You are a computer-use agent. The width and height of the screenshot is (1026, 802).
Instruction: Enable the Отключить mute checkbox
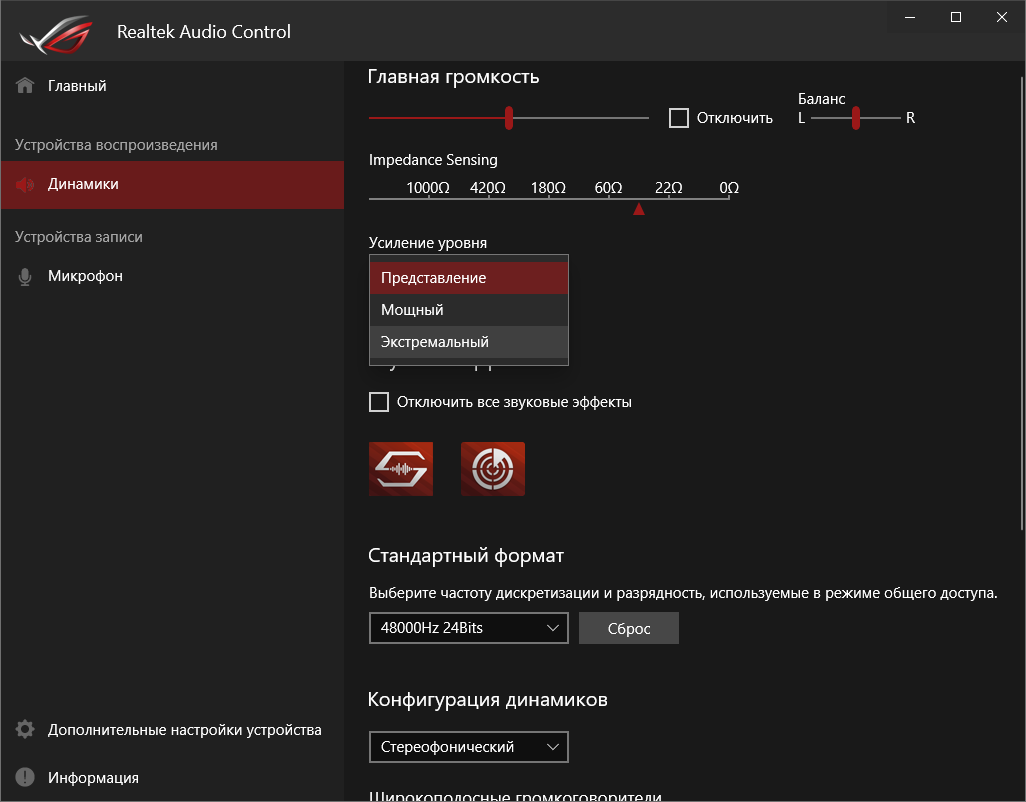click(679, 117)
